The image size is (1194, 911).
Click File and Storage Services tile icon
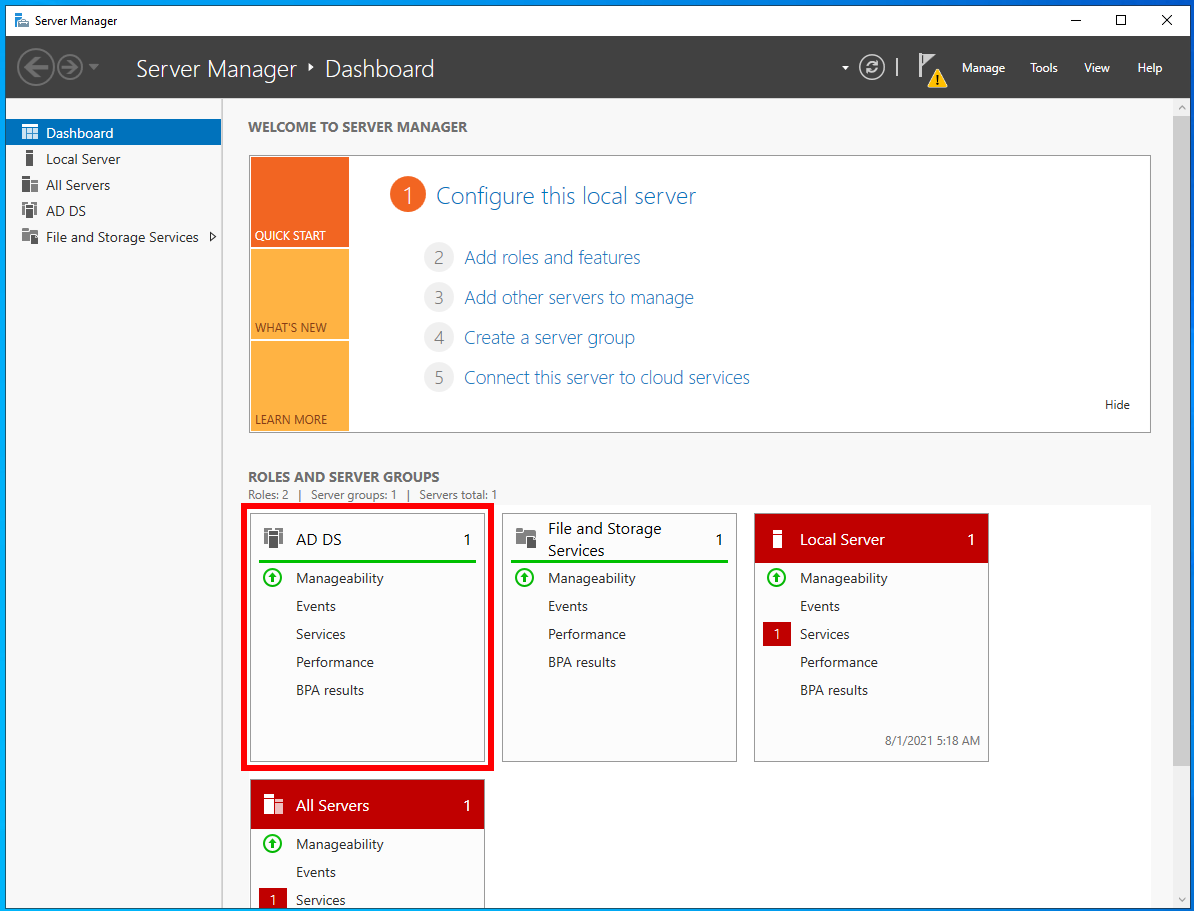(x=525, y=538)
